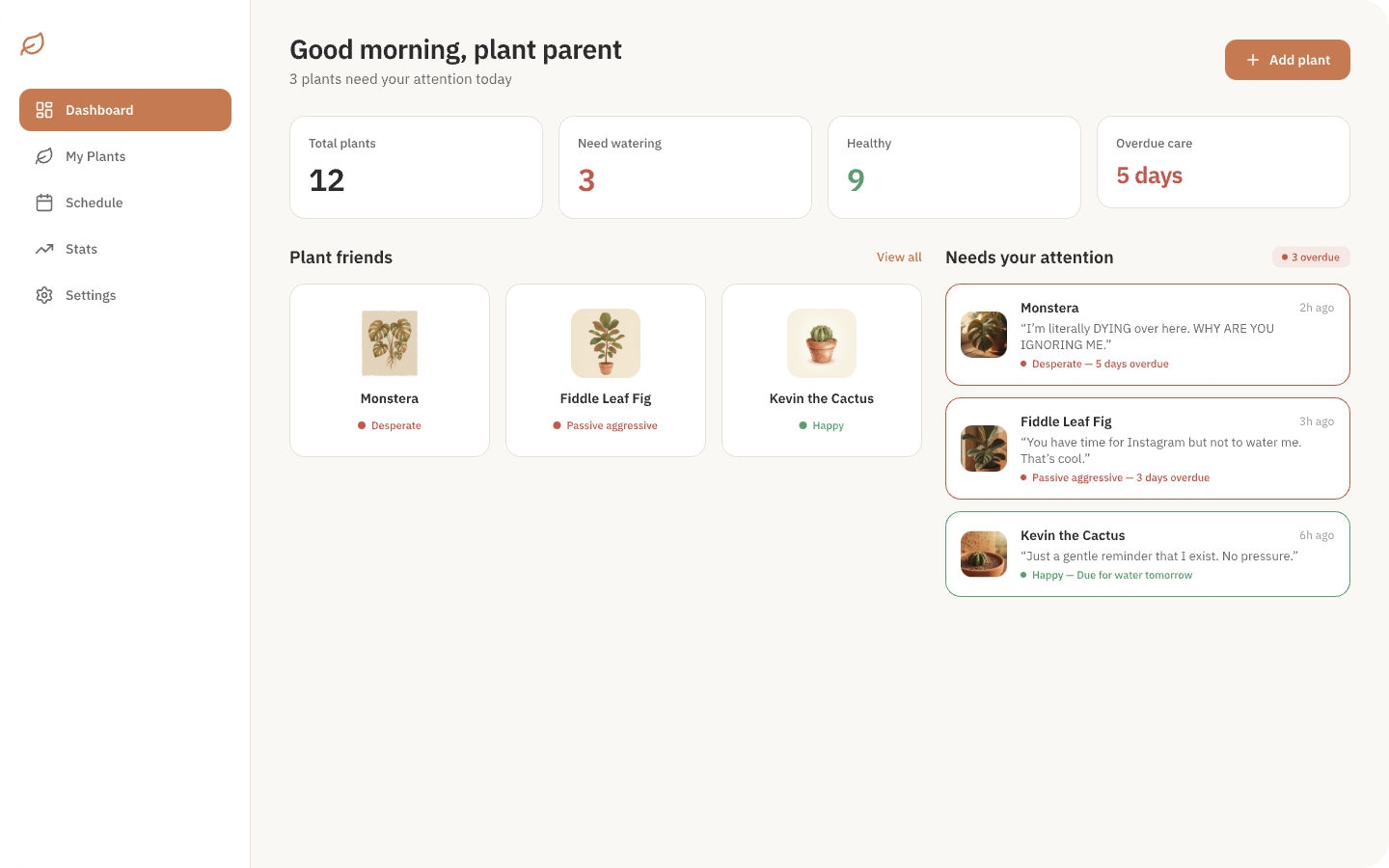Go to the Schedule page

(94, 203)
